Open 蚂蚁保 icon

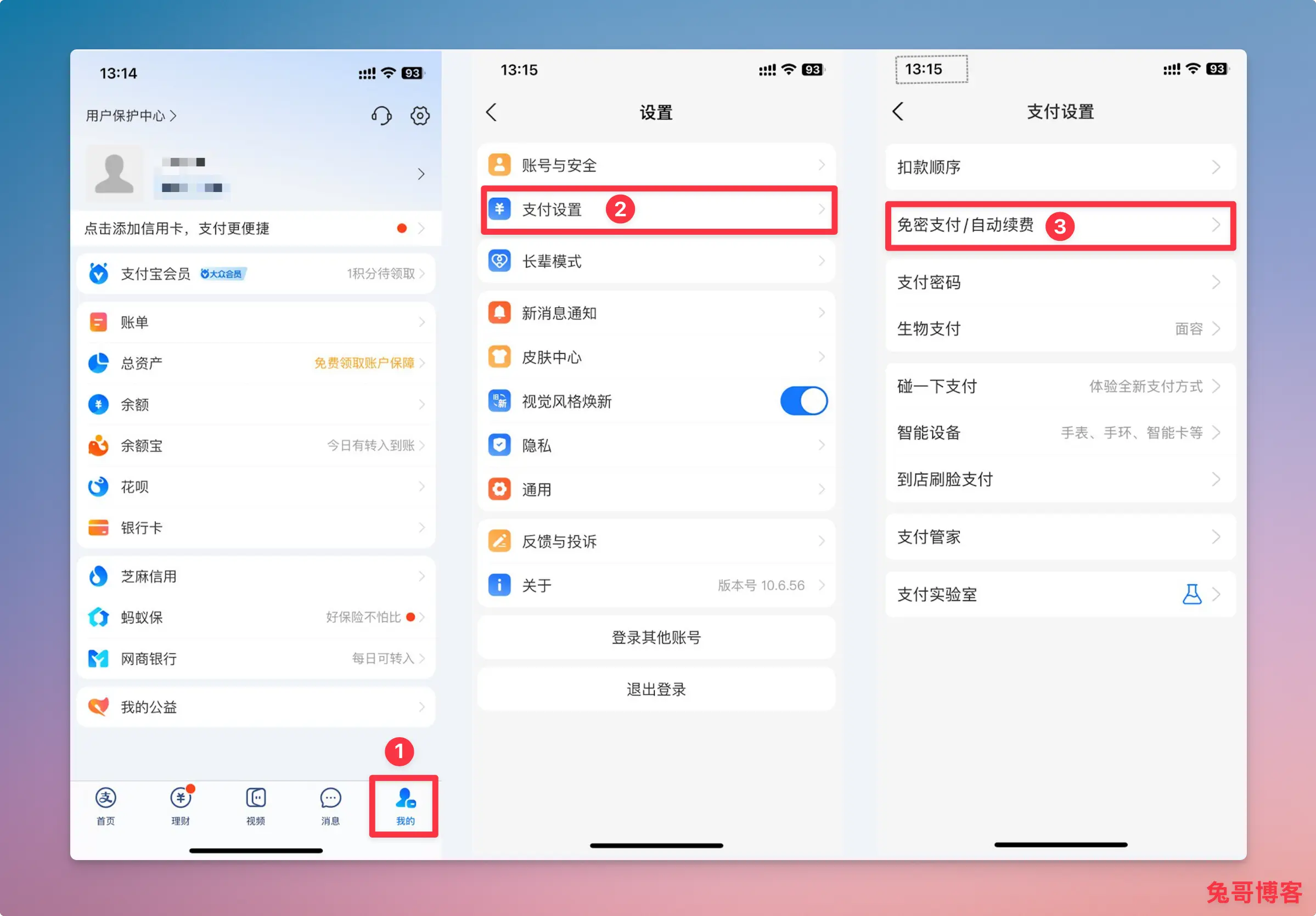[99, 618]
